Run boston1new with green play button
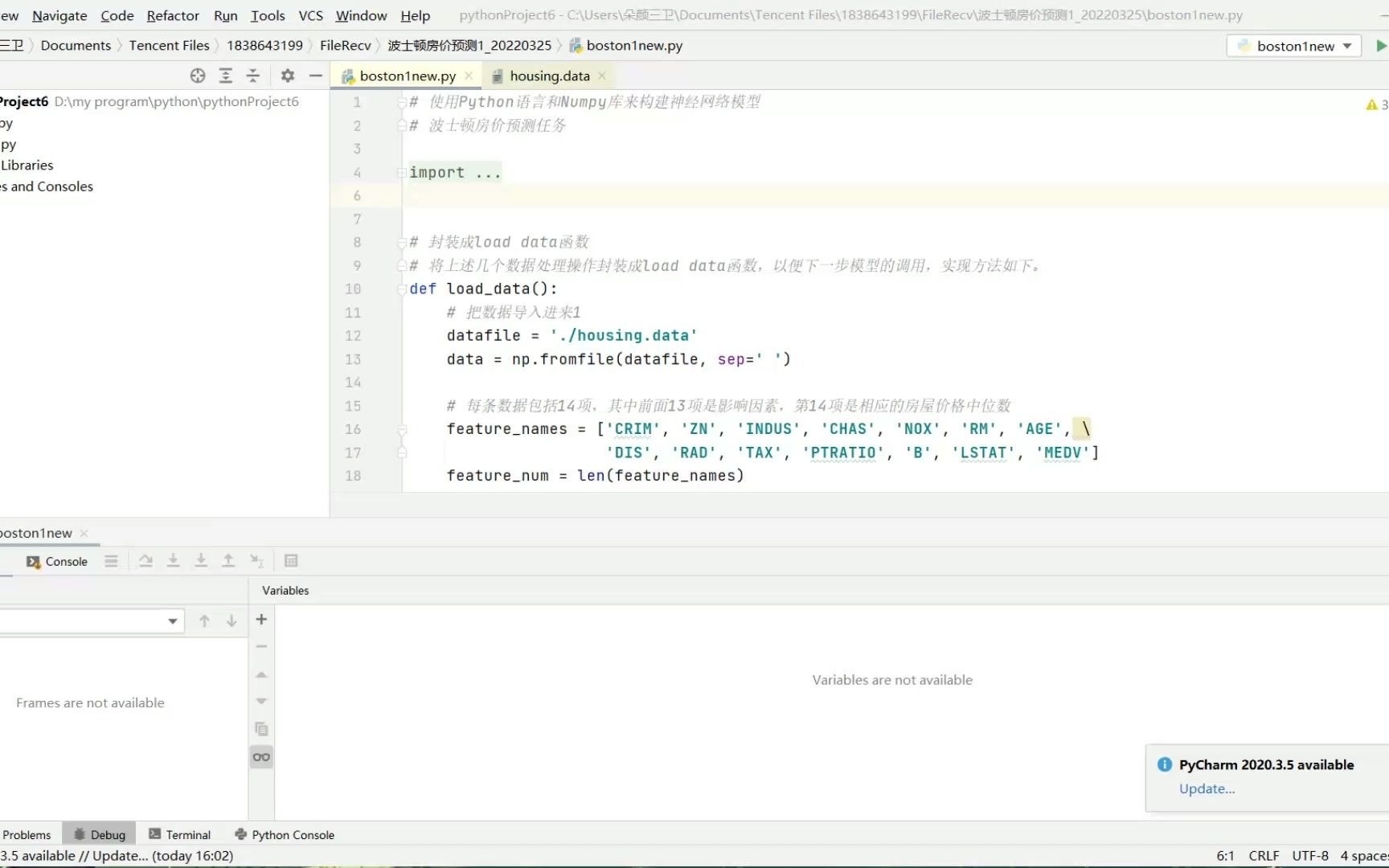Viewport: 1389px width, 868px height. 1381,46
